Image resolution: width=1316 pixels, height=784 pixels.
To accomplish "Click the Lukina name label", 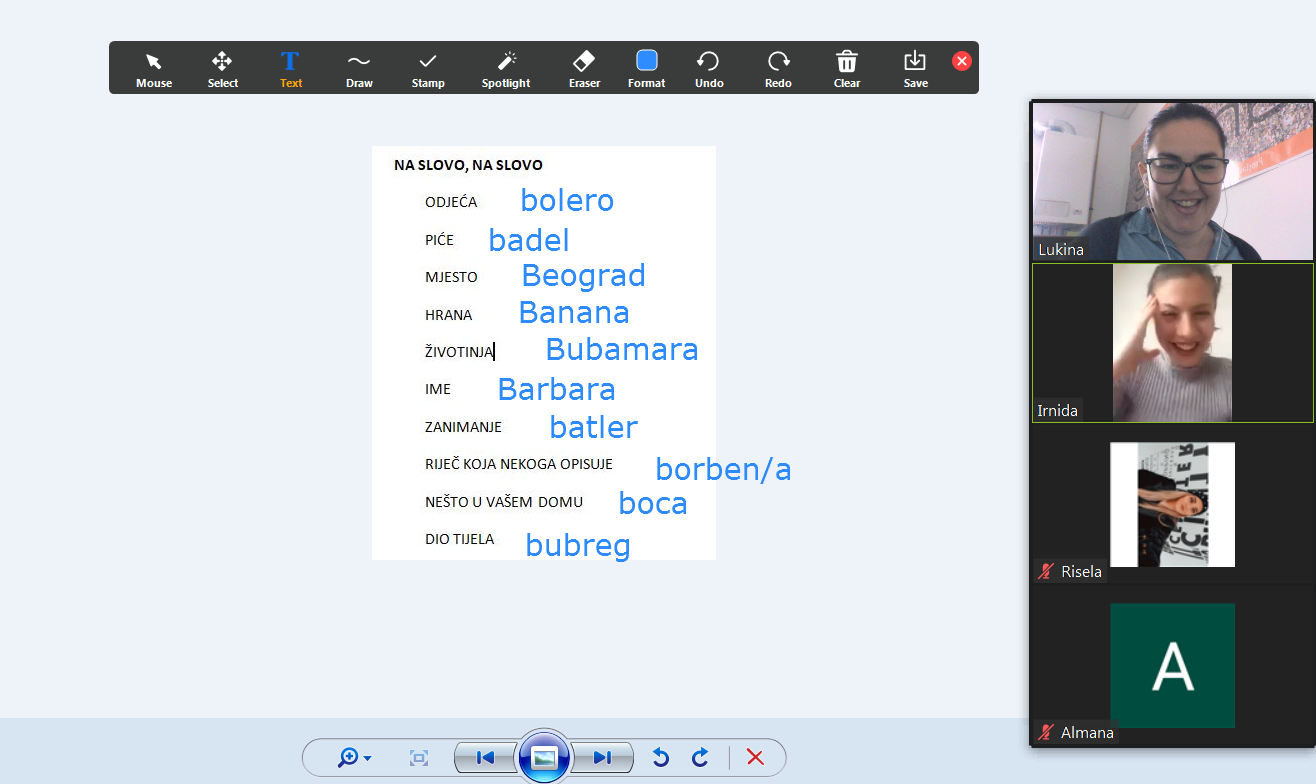I will point(1060,250).
